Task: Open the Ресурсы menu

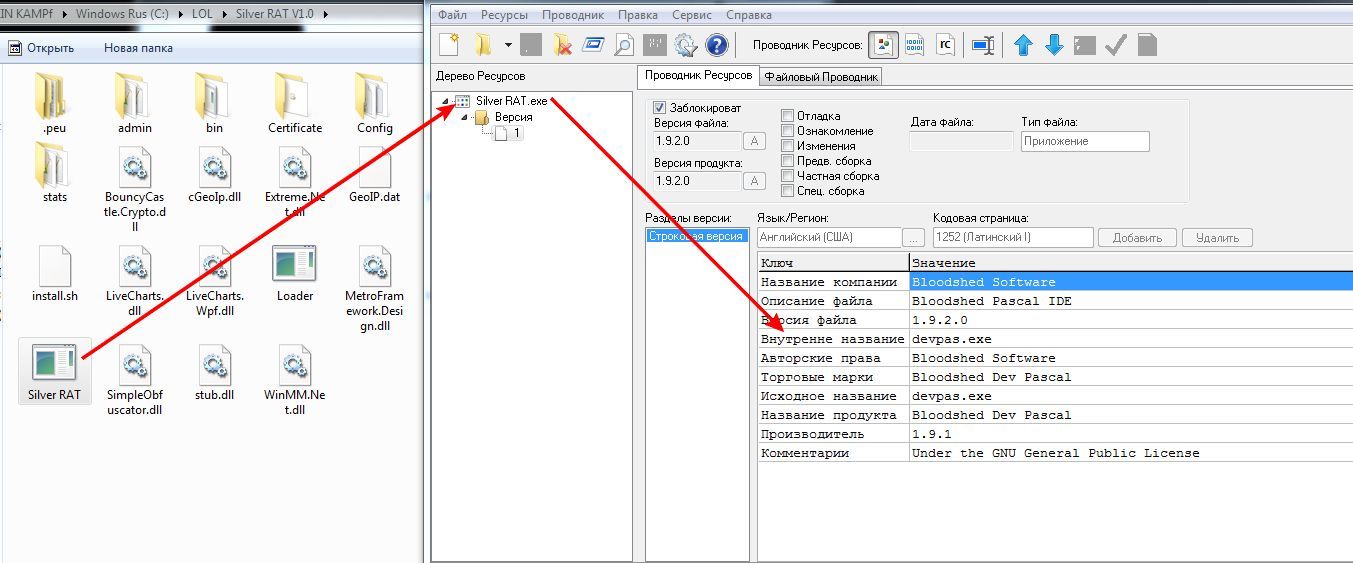Action: [504, 15]
